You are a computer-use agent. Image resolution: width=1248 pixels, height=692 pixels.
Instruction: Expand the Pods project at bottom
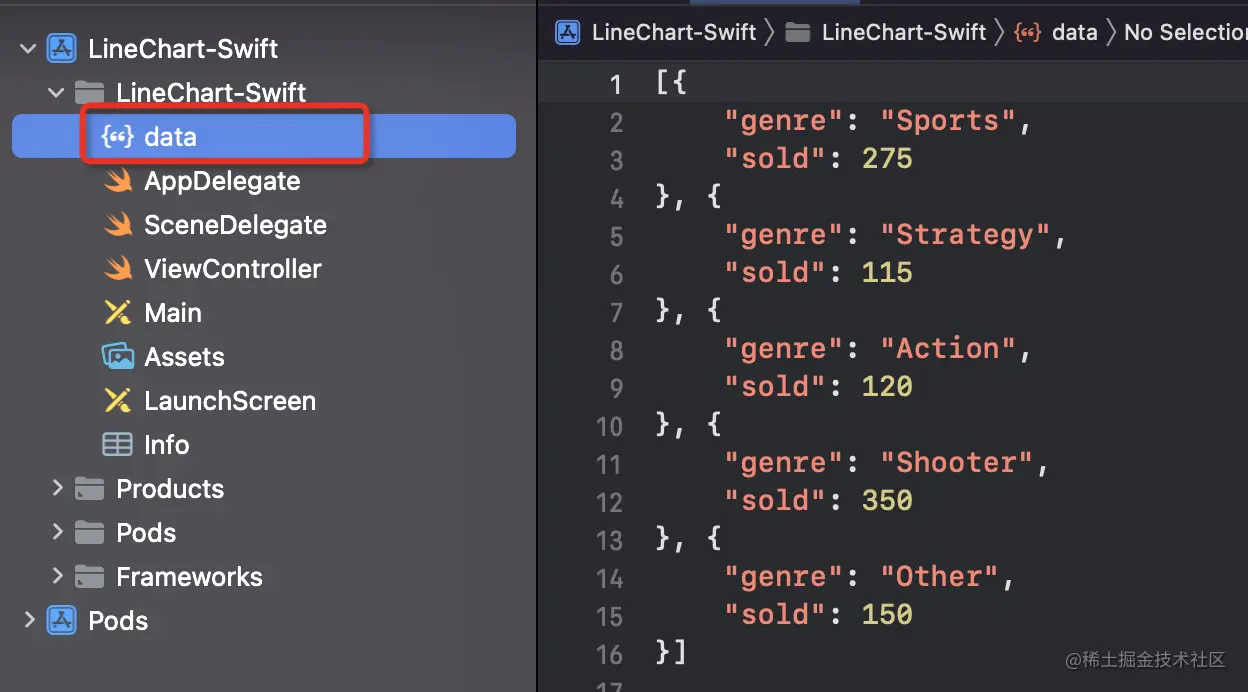click(x=29, y=620)
